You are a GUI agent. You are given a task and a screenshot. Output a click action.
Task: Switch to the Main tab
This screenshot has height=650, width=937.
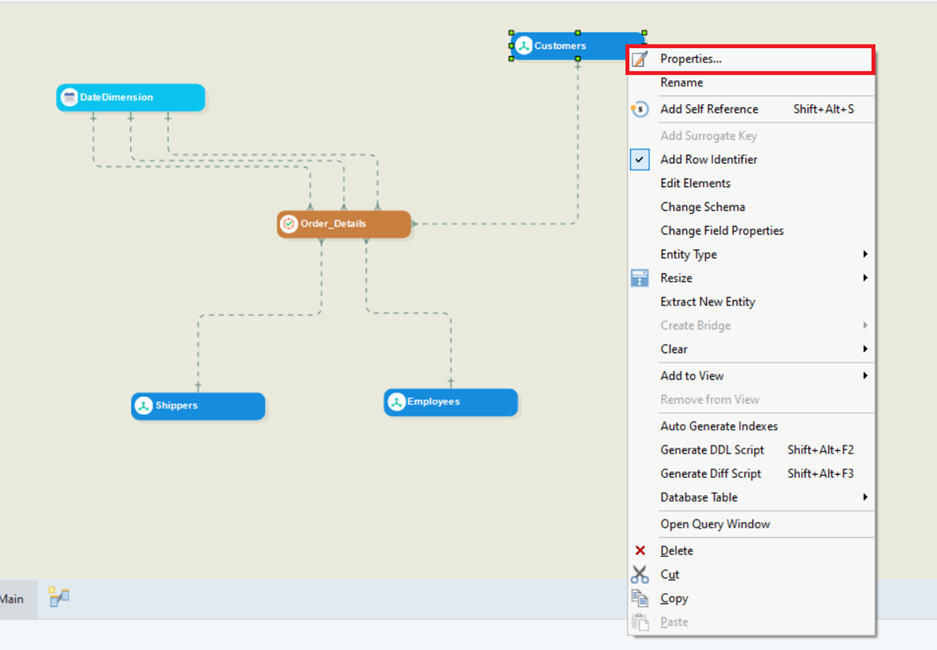[12, 599]
